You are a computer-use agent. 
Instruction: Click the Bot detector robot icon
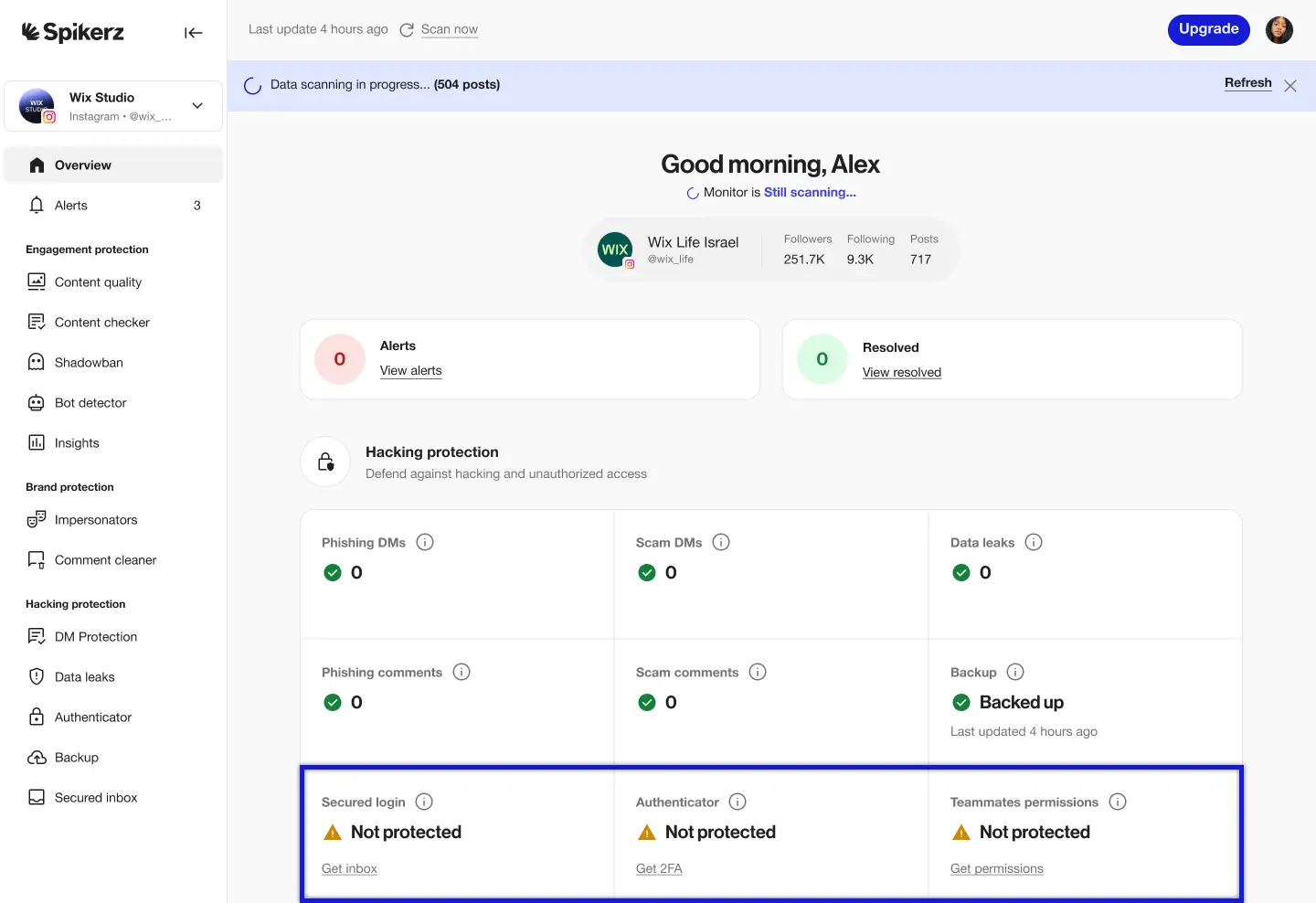click(37, 403)
